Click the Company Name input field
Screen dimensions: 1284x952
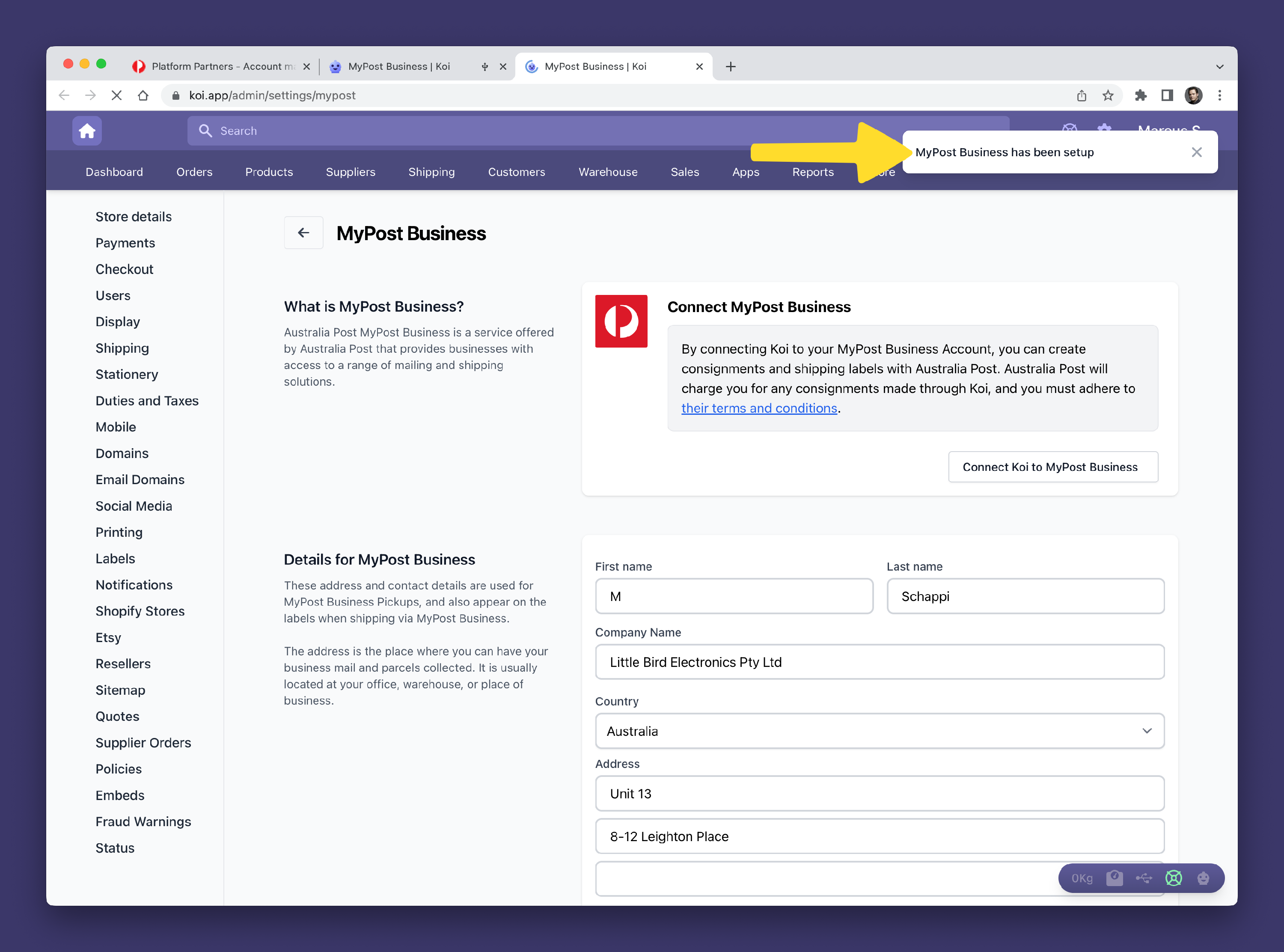(x=879, y=662)
